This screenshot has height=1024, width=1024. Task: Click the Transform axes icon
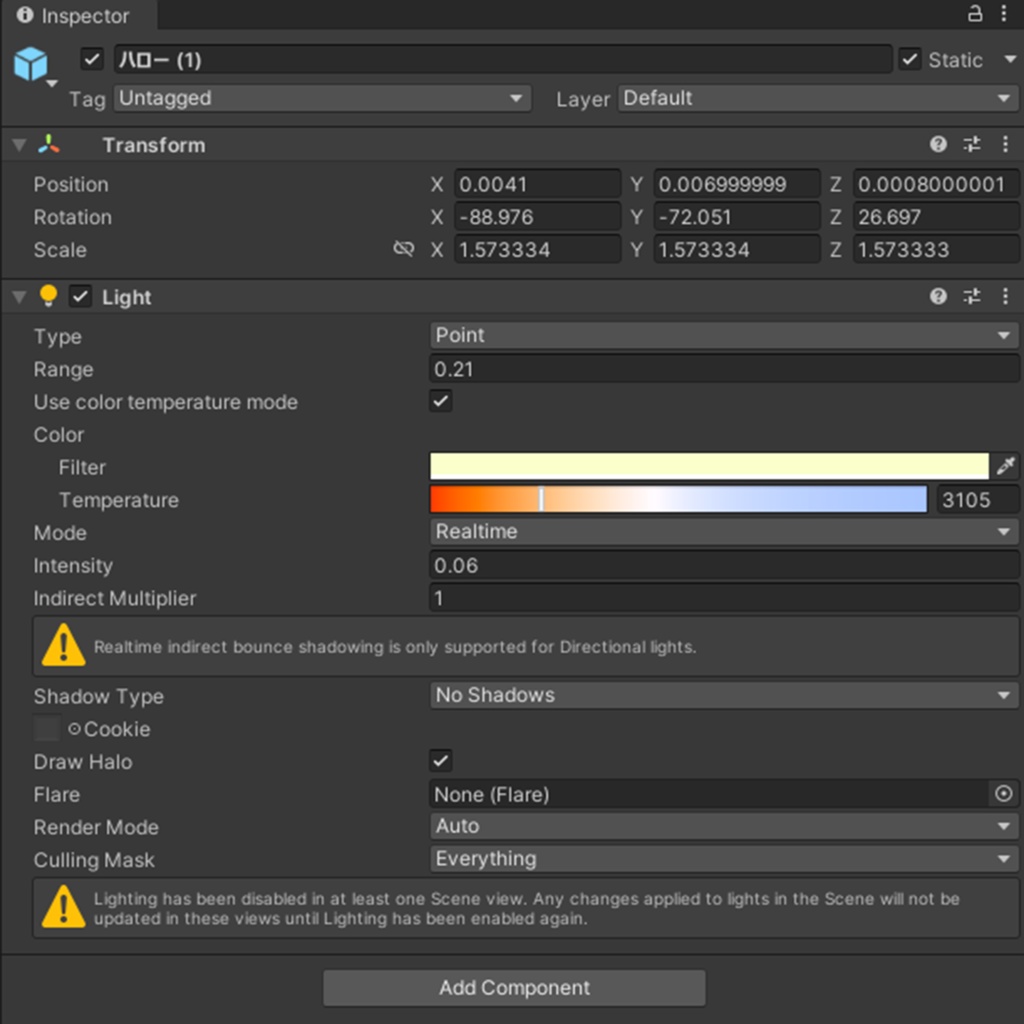tap(49, 144)
